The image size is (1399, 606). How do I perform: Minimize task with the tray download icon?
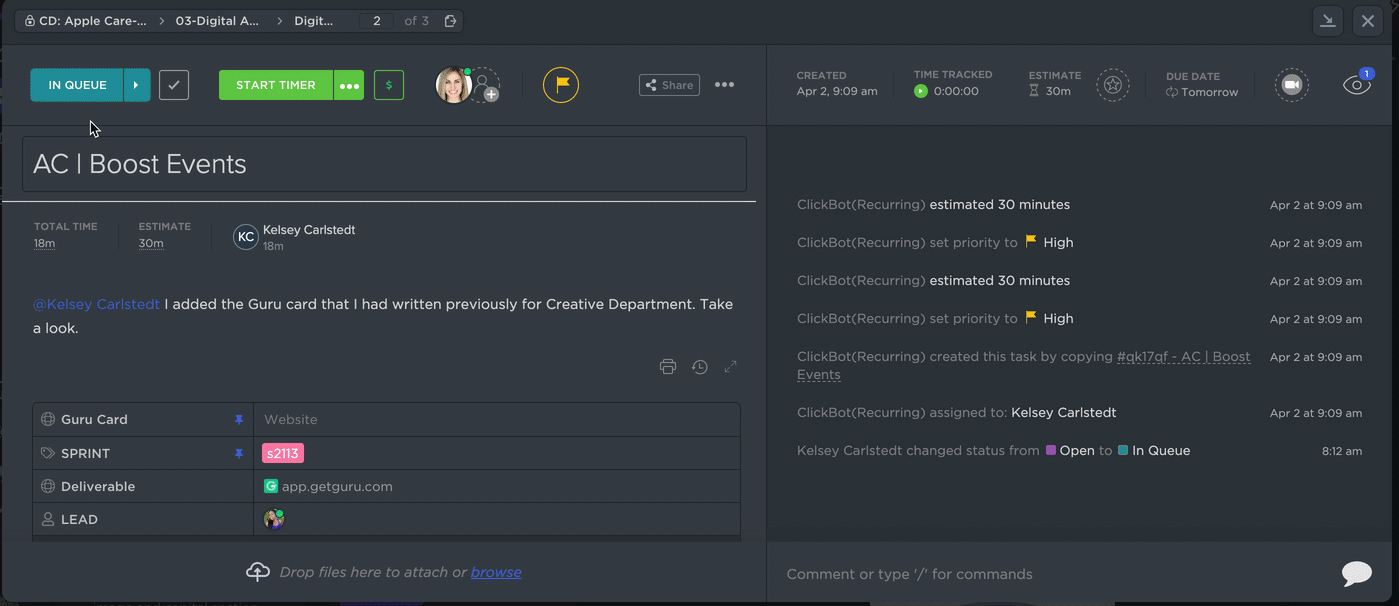click(1328, 21)
